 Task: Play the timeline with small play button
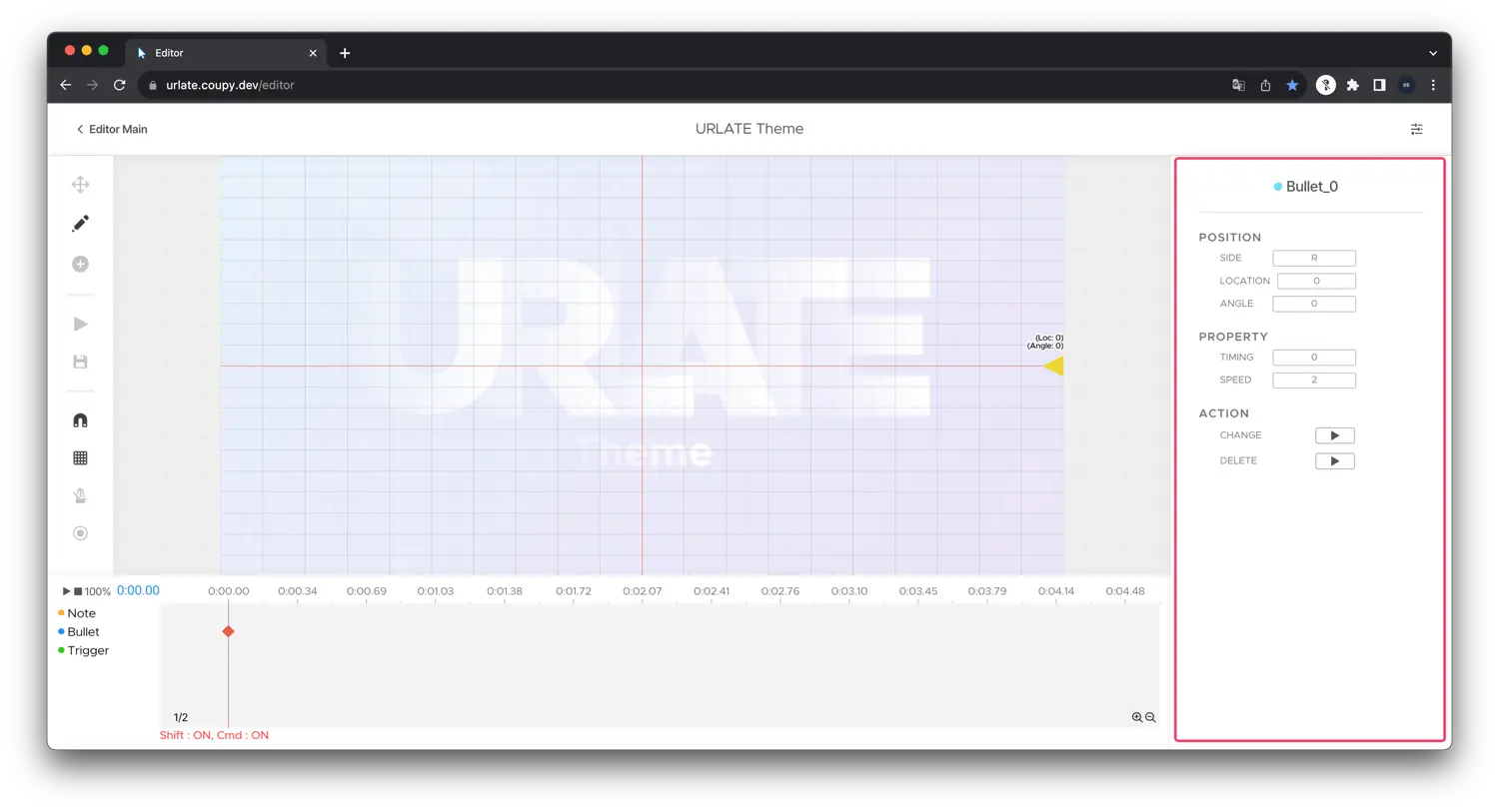click(66, 591)
